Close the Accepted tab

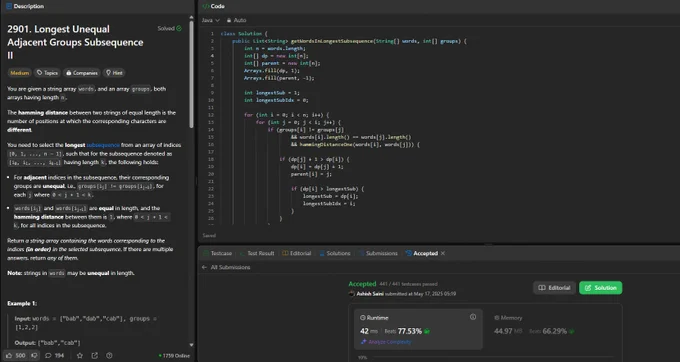pyautogui.click(x=443, y=253)
